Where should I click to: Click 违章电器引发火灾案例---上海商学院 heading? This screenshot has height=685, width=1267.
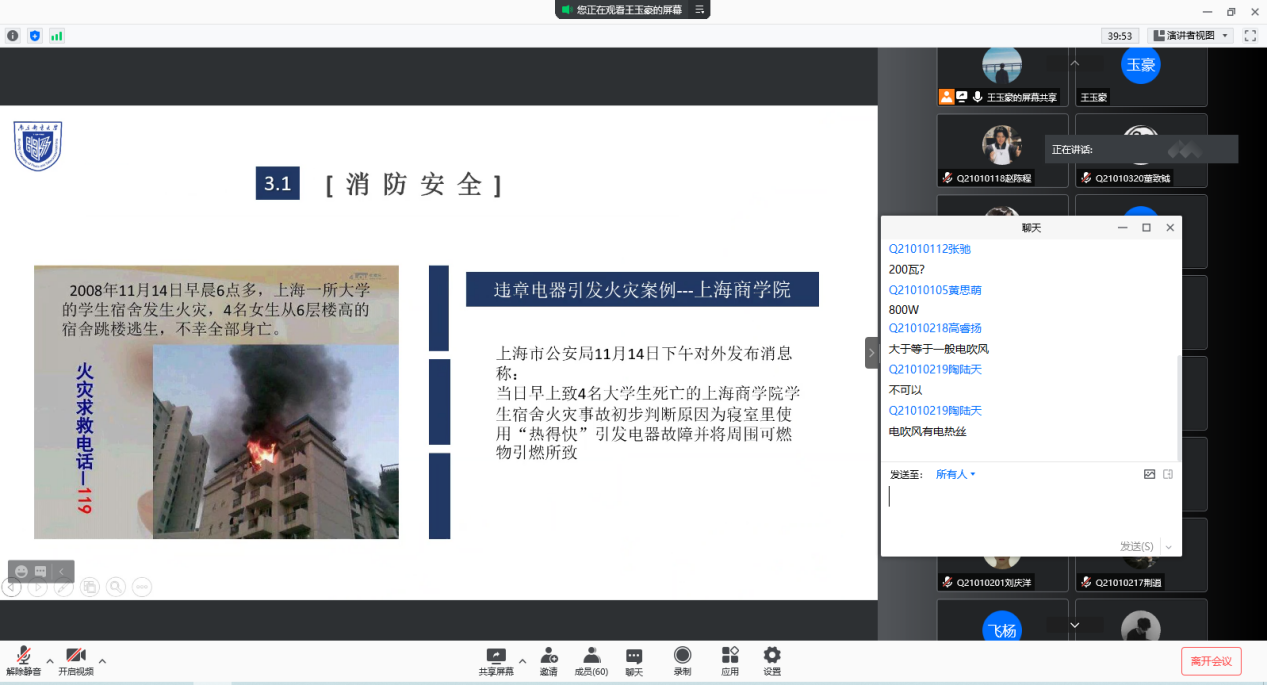point(642,290)
